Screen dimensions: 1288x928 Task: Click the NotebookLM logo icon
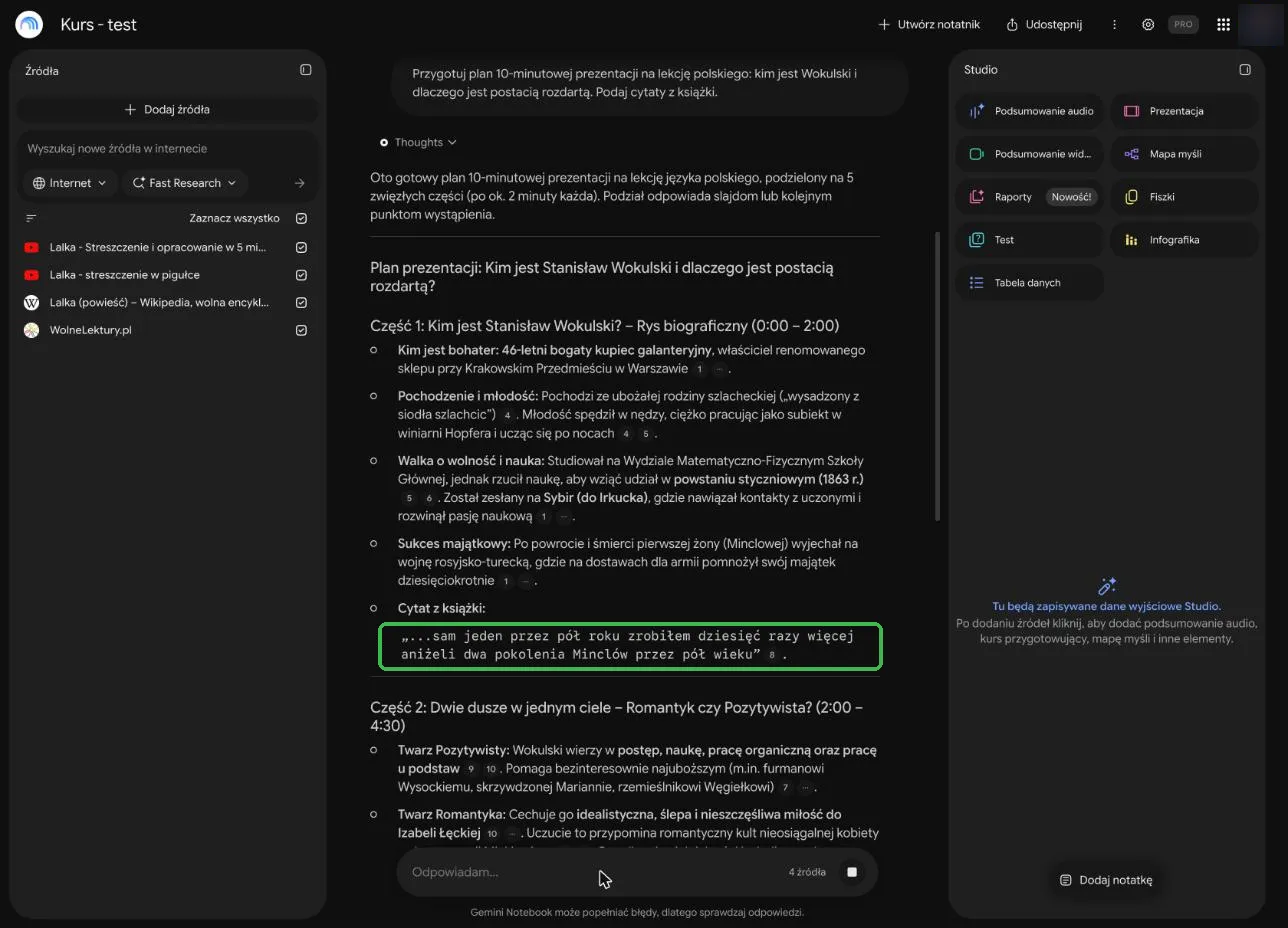click(x=29, y=24)
